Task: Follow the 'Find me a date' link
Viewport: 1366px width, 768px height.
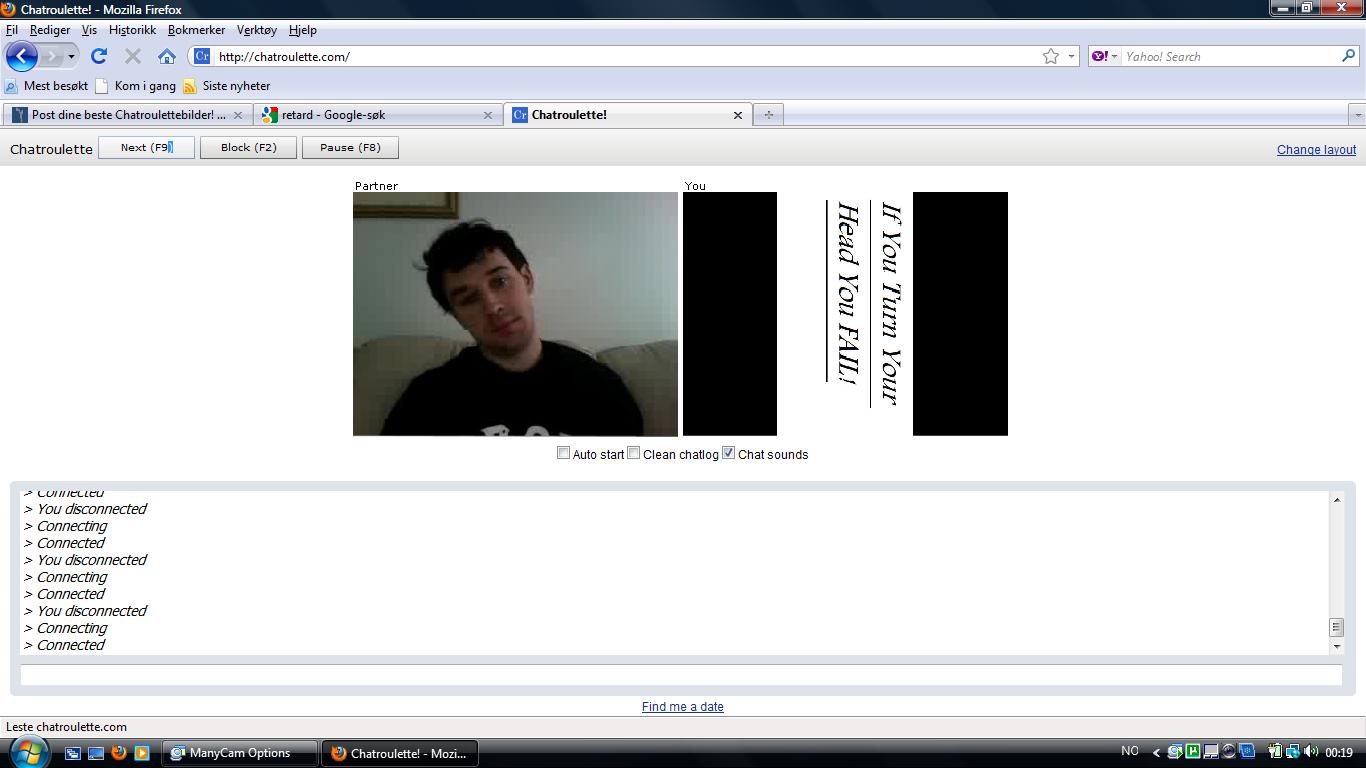Action: click(683, 707)
